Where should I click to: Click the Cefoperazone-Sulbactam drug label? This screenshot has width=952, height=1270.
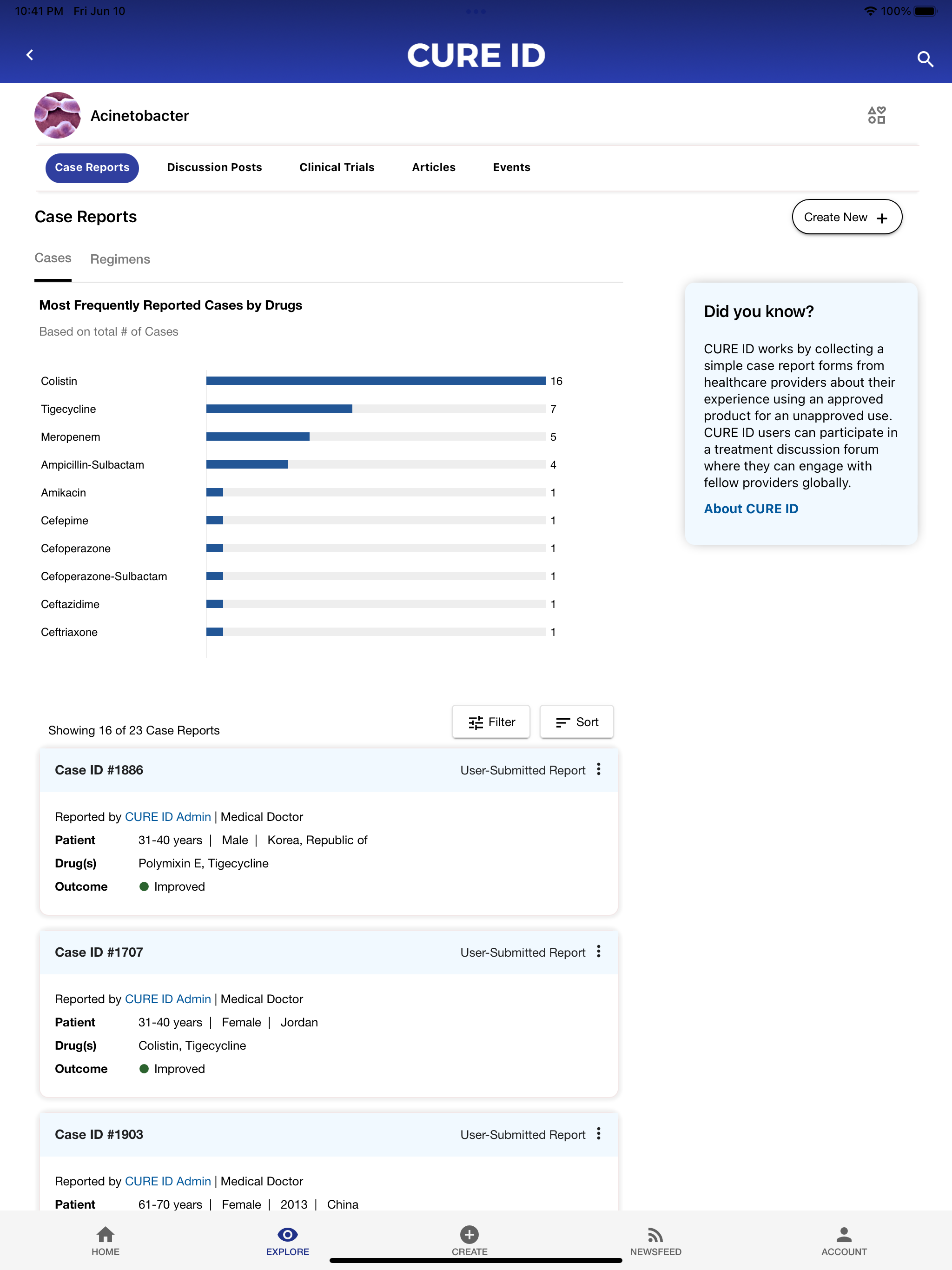(x=104, y=576)
